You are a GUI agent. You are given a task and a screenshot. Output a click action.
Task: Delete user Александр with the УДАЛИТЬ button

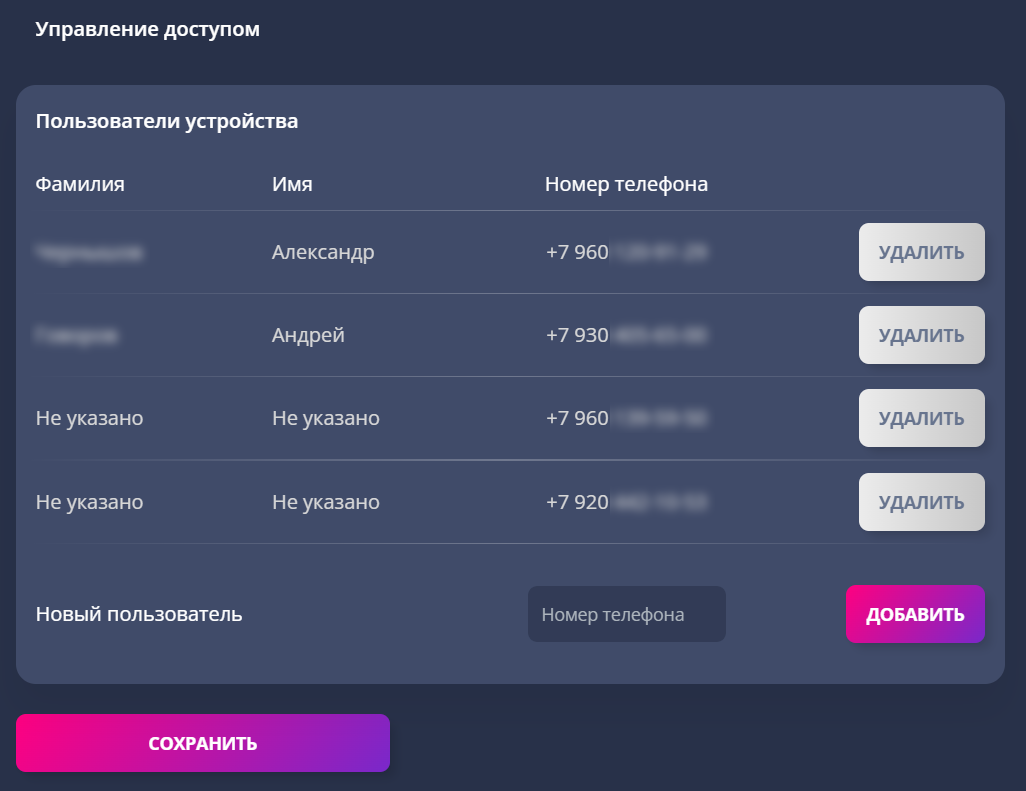pos(921,252)
